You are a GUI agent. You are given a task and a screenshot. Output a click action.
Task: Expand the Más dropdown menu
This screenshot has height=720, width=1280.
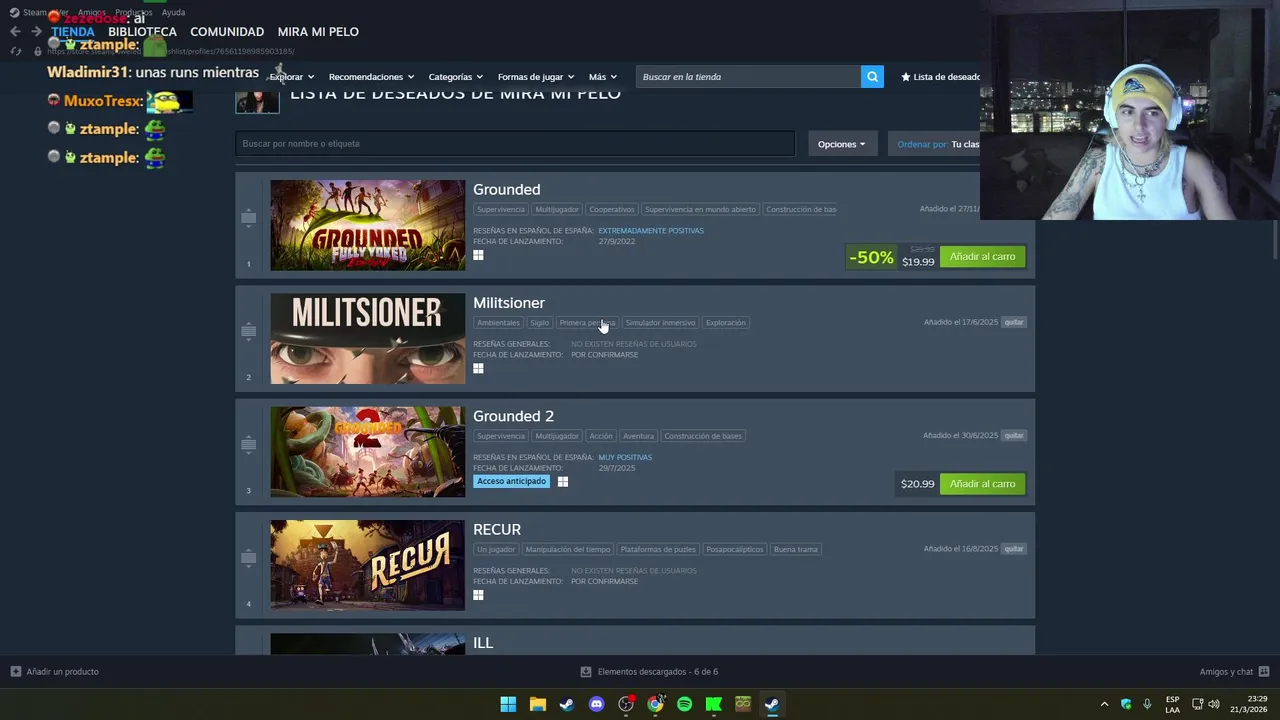603,77
